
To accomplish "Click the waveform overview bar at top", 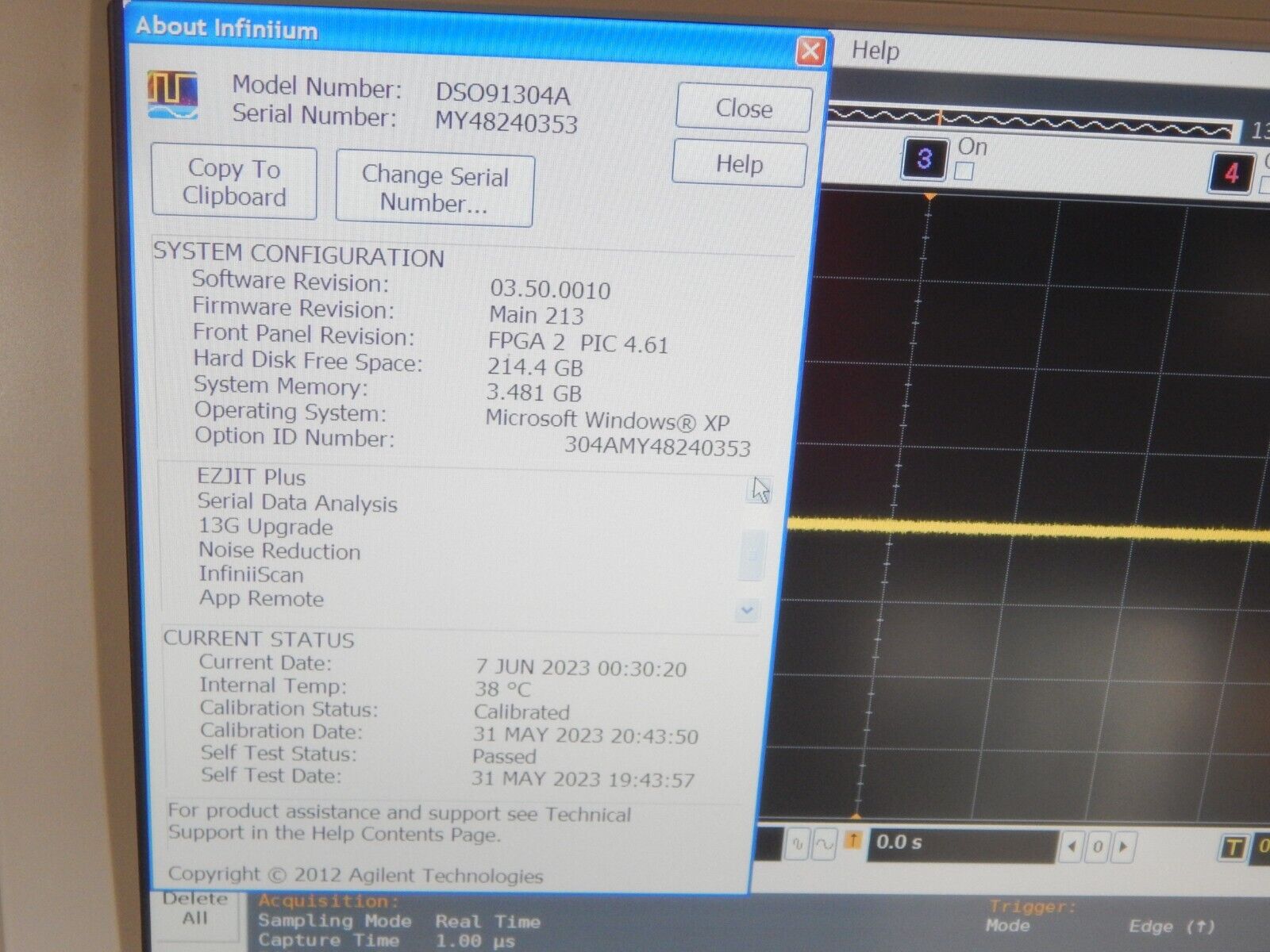I will click(x=1032, y=119).
